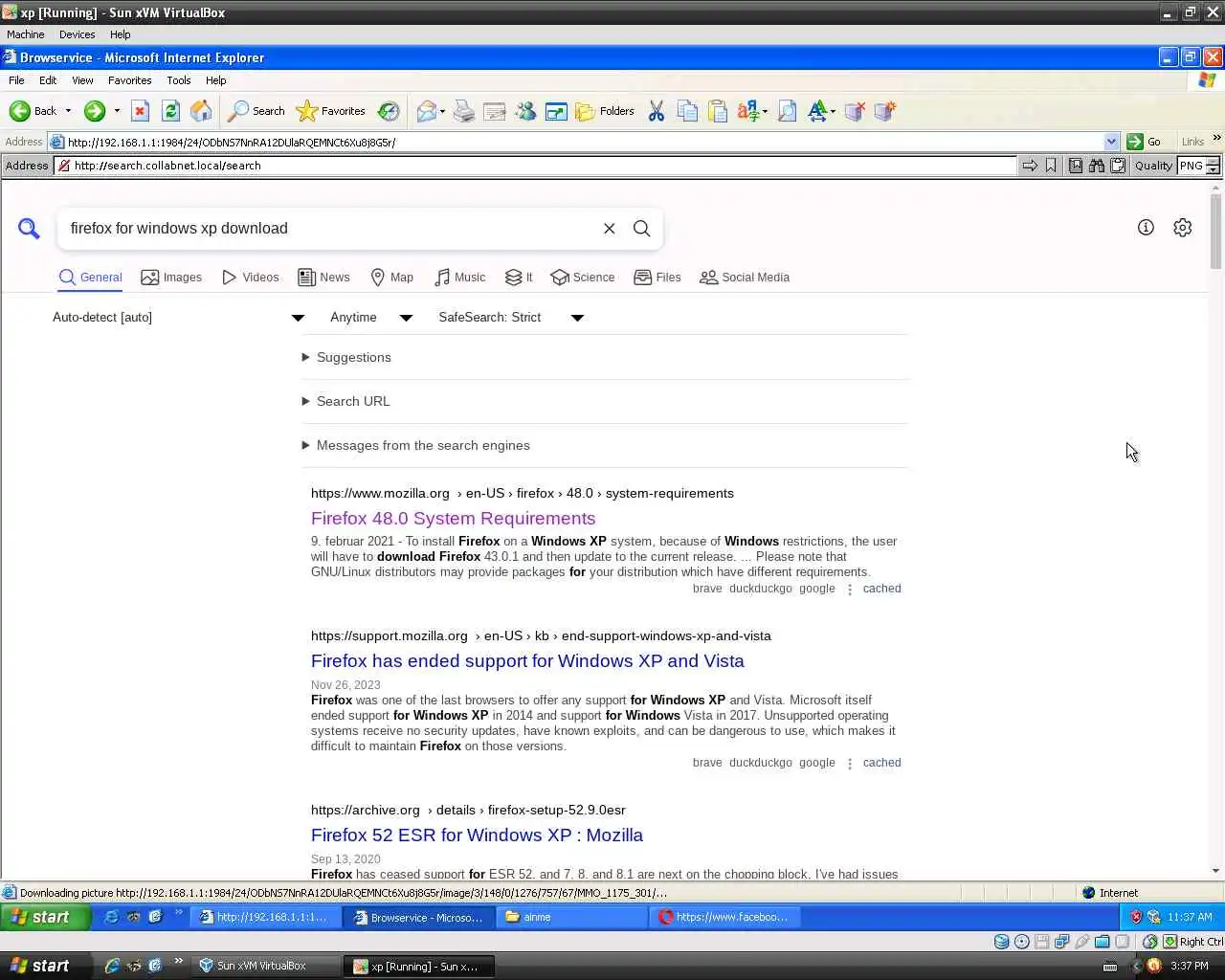The image size is (1225, 980).
Task: Open the IE Favorites menu
Action: pos(129,80)
